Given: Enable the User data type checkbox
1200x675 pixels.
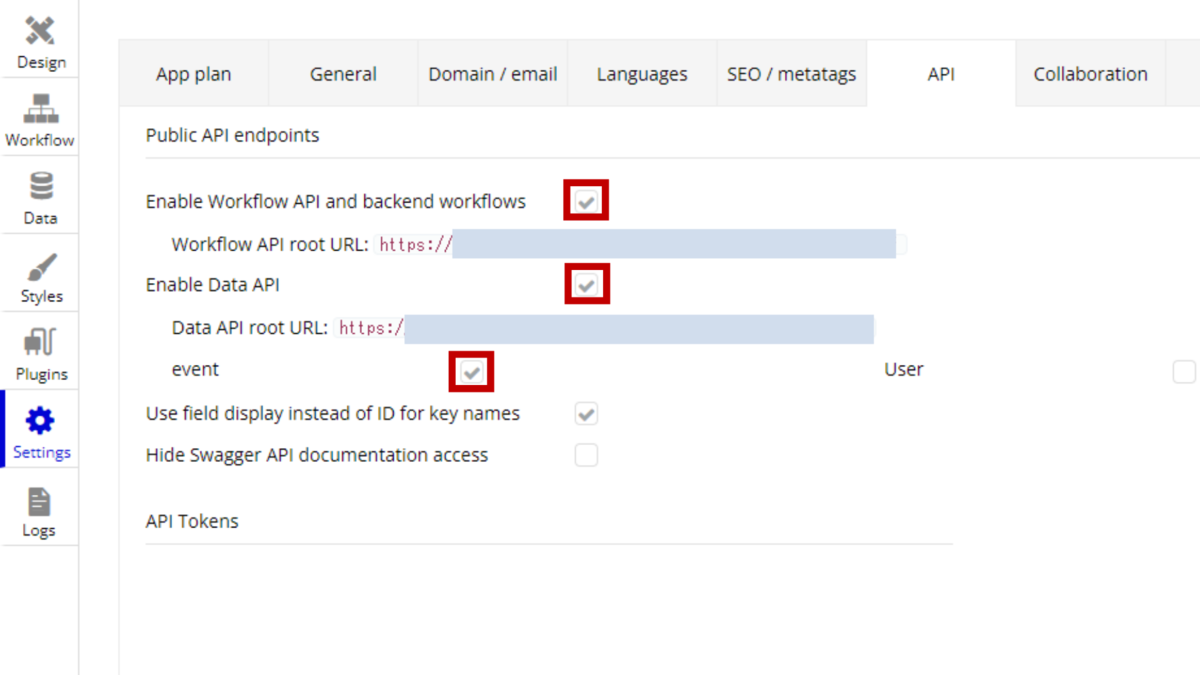Looking at the screenshot, I should (x=1184, y=372).
